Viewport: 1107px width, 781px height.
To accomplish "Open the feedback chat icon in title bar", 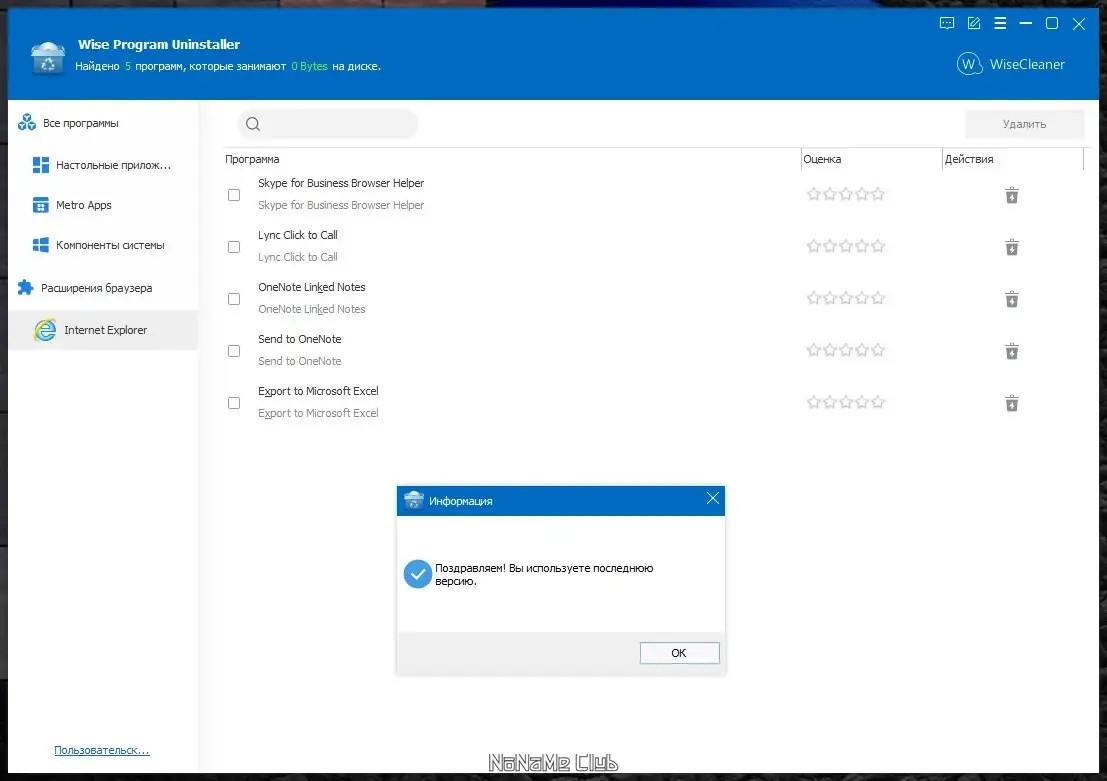I will 947,23.
